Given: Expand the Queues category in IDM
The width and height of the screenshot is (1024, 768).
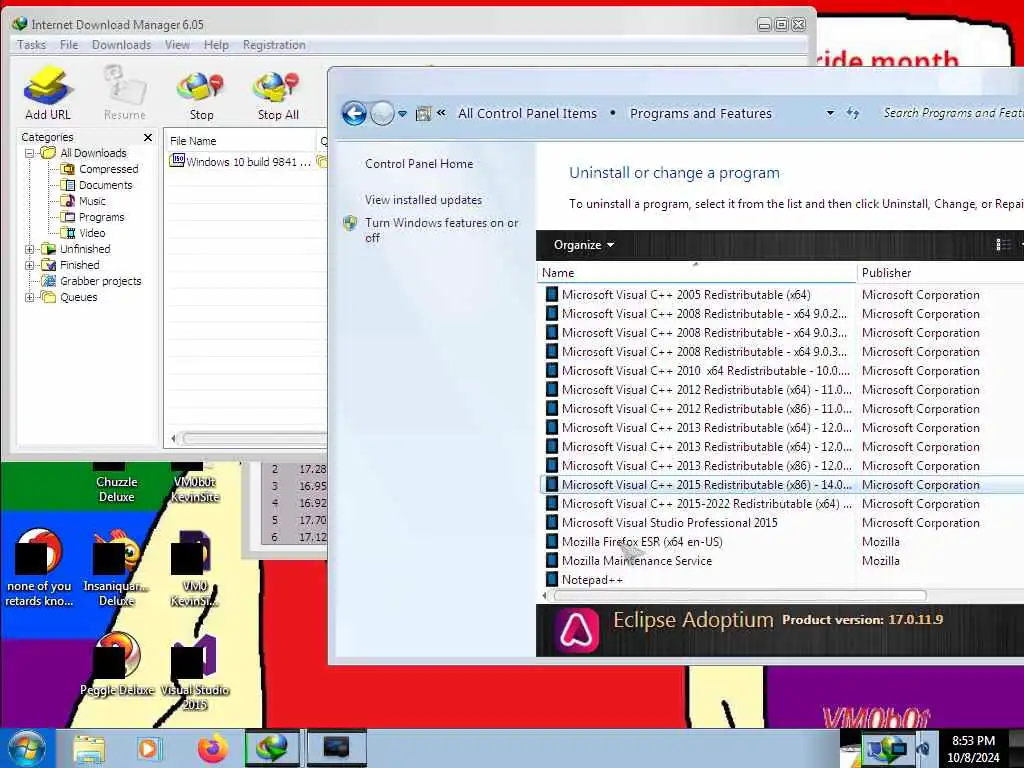Looking at the screenshot, I should pos(29,297).
